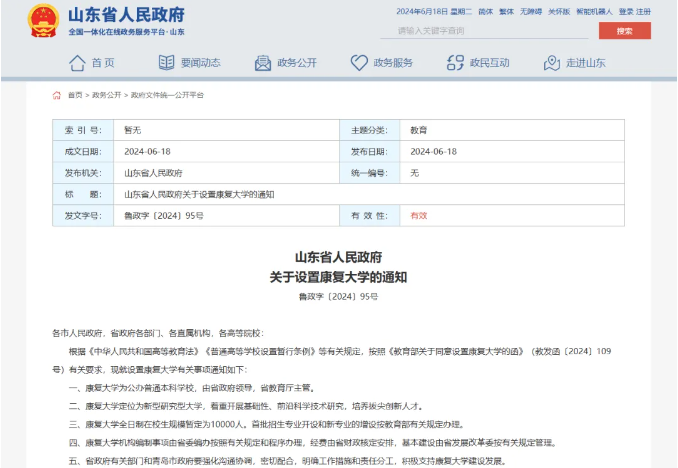The height and width of the screenshot is (468, 678).
Task: Click item 一 about 公办普通本科学校
Action: 192,388
